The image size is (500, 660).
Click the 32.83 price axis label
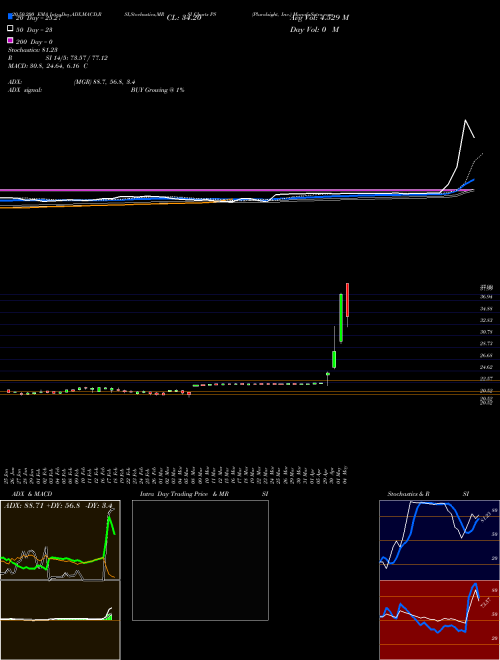tap(487, 320)
